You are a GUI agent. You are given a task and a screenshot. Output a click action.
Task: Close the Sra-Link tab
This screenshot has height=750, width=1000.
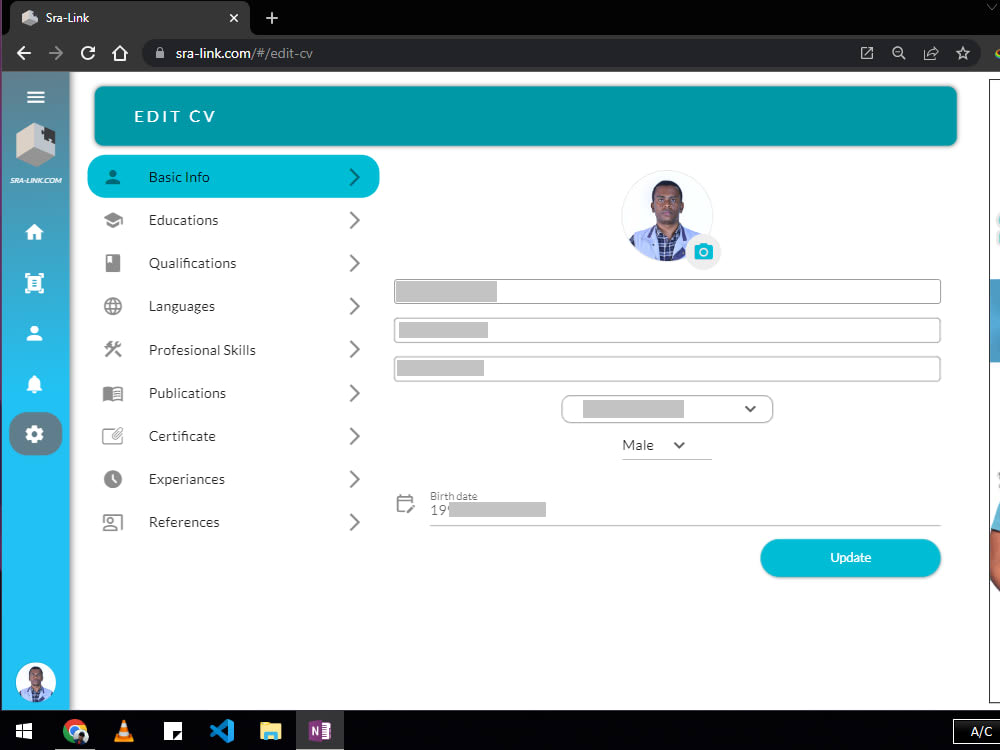click(234, 18)
